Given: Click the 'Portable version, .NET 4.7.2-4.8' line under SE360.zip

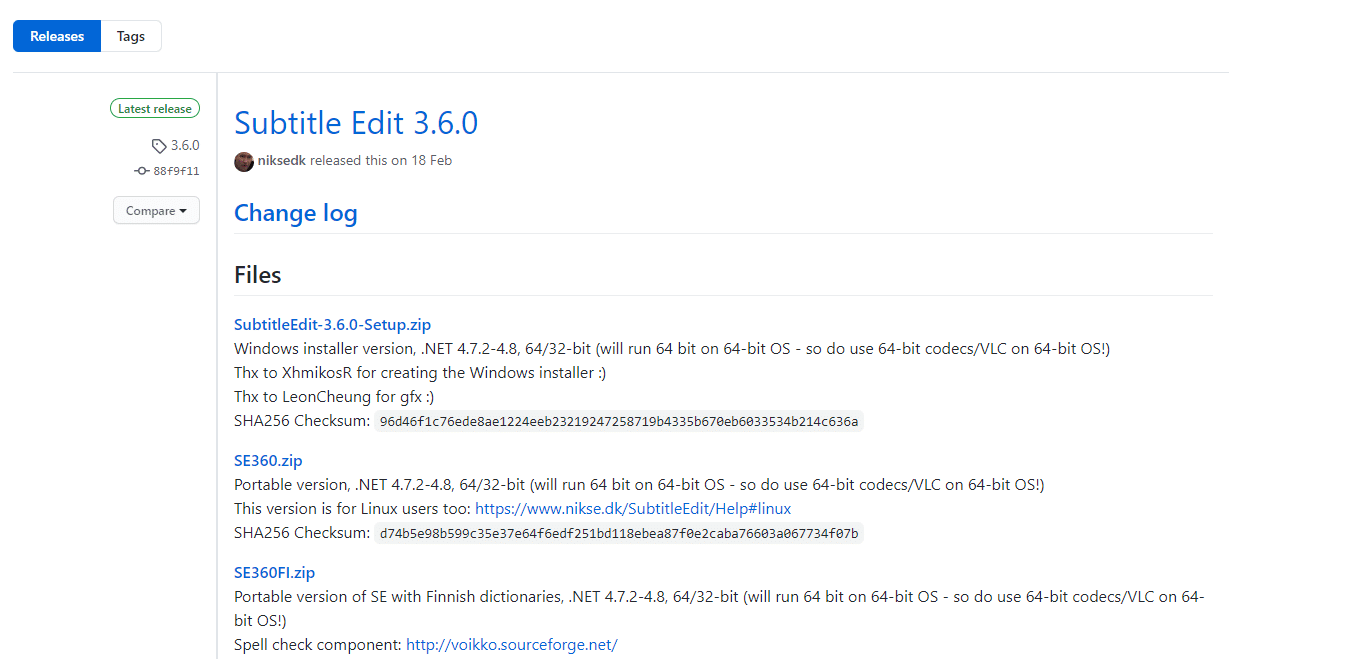Looking at the screenshot, I should tap(639, 485).
